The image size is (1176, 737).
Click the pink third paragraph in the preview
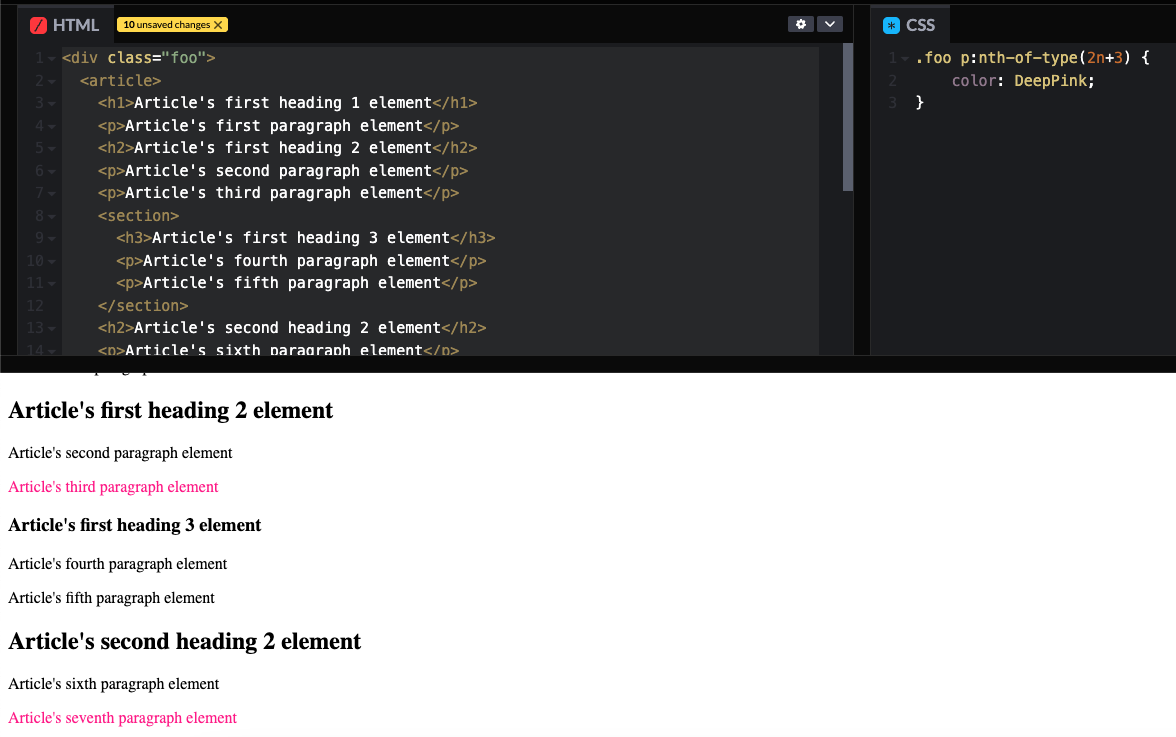(113, 487)
